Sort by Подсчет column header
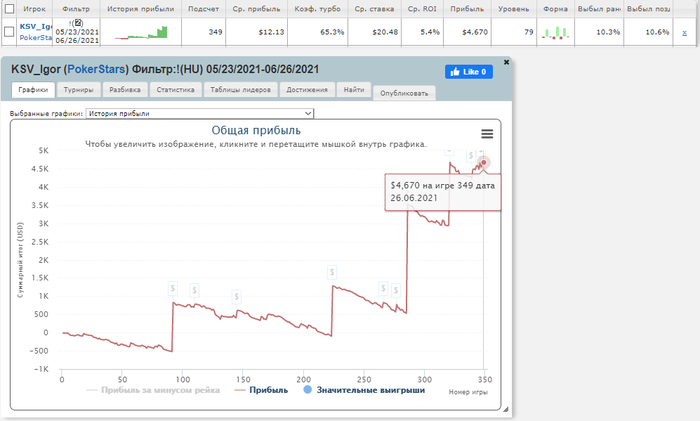The height and width of the screenshot is (421, 700). pos(204,8)
